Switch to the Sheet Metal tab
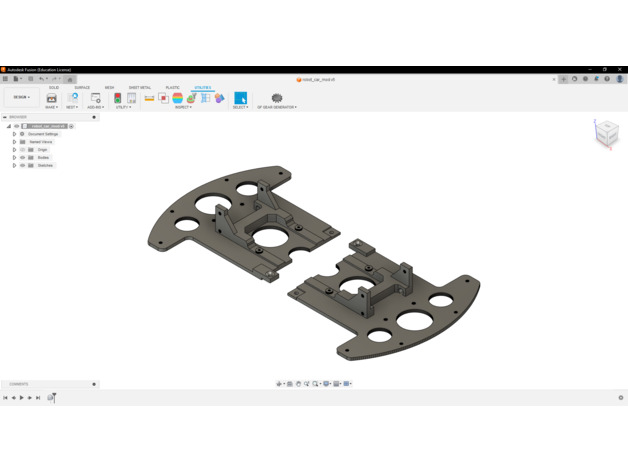The width and height of the screenshot is (628, 472). click(x=139, y=88)
